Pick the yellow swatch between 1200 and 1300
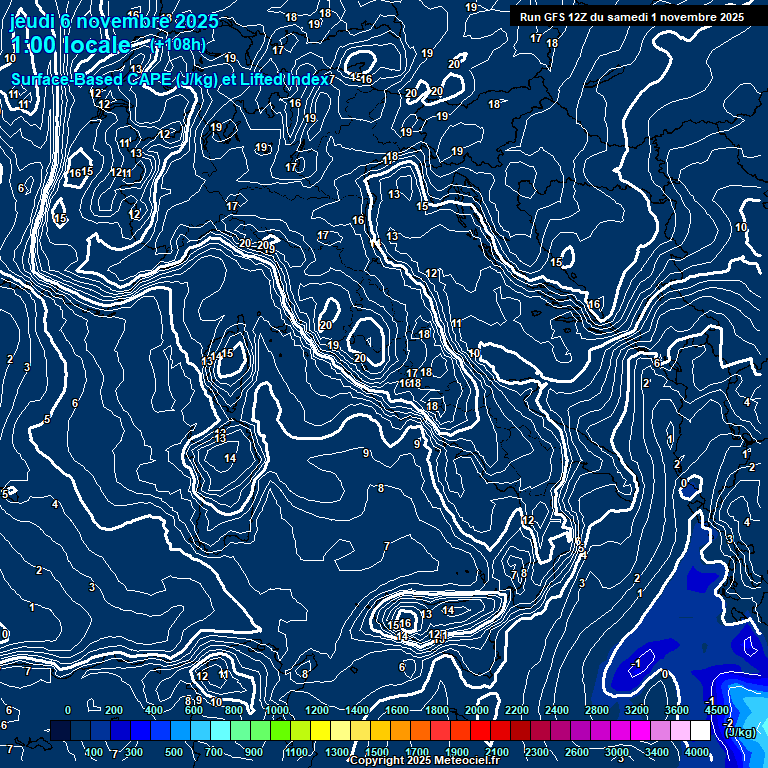Viewport: 768px width, 768px height. 320,730
